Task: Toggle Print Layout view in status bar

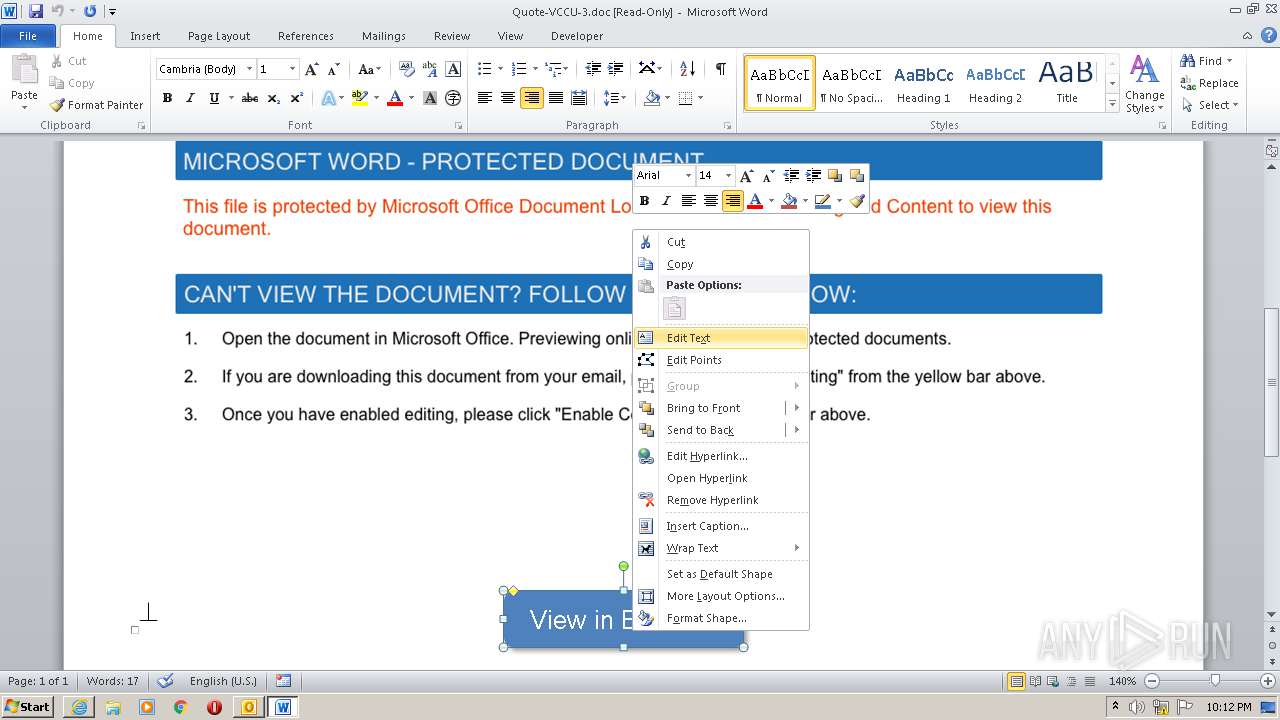Action: point(1016,681)
